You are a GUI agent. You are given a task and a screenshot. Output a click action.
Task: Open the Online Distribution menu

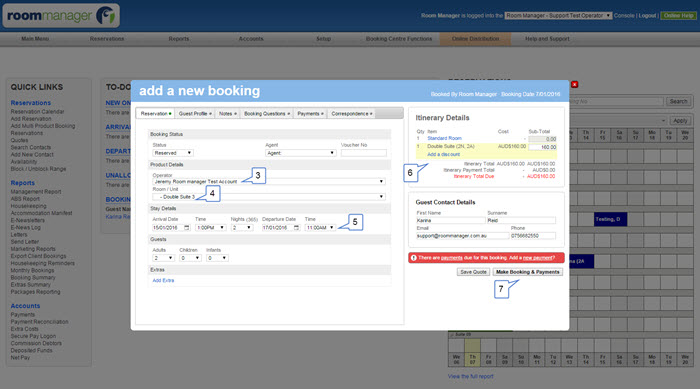click(x=475, y=39)
